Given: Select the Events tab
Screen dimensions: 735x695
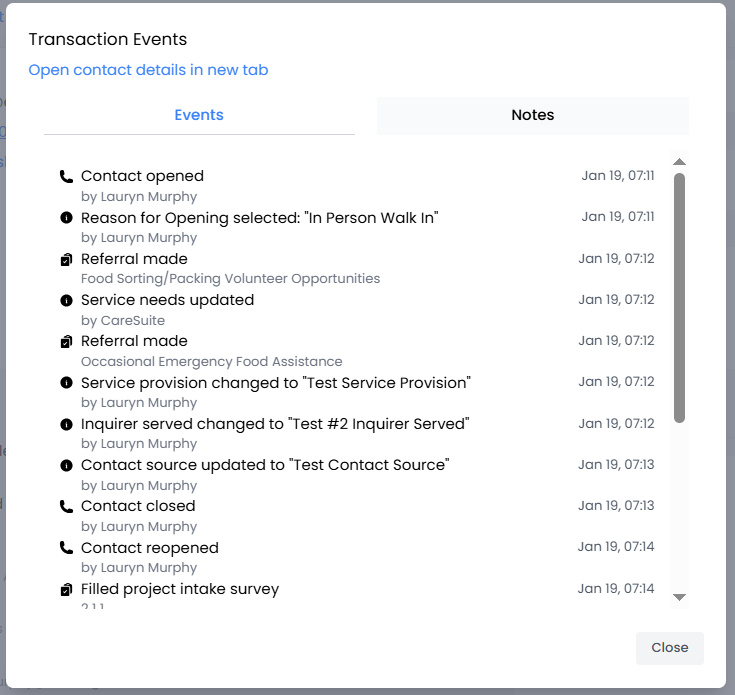Looking at the screenshot, I should click(199, 115).
